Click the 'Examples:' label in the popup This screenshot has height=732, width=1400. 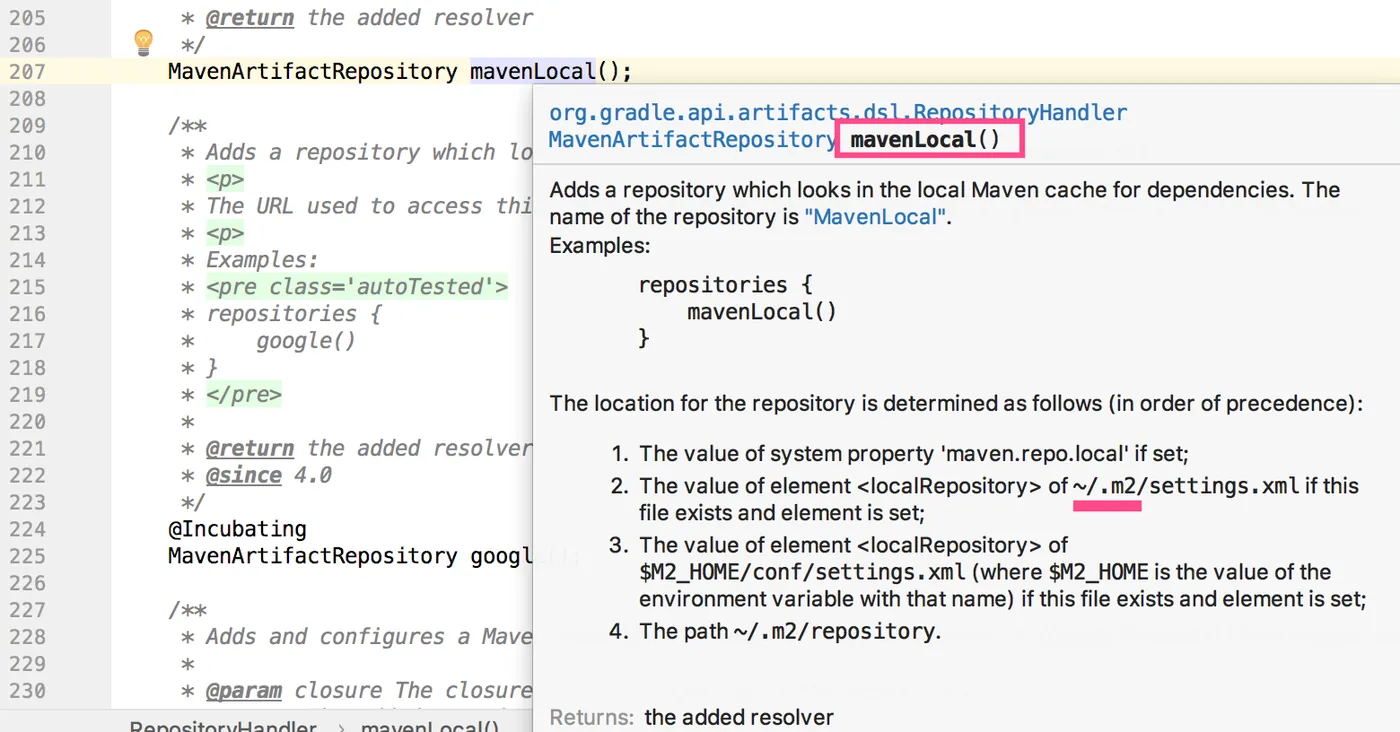click(x=600, y=245)
